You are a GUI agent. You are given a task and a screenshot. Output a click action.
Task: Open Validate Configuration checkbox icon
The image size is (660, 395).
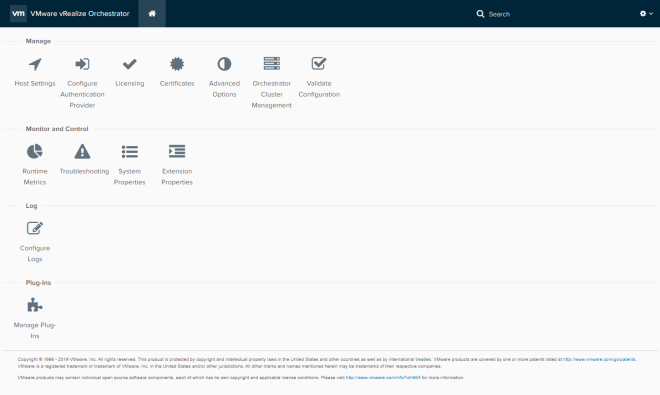coord(319,64)
